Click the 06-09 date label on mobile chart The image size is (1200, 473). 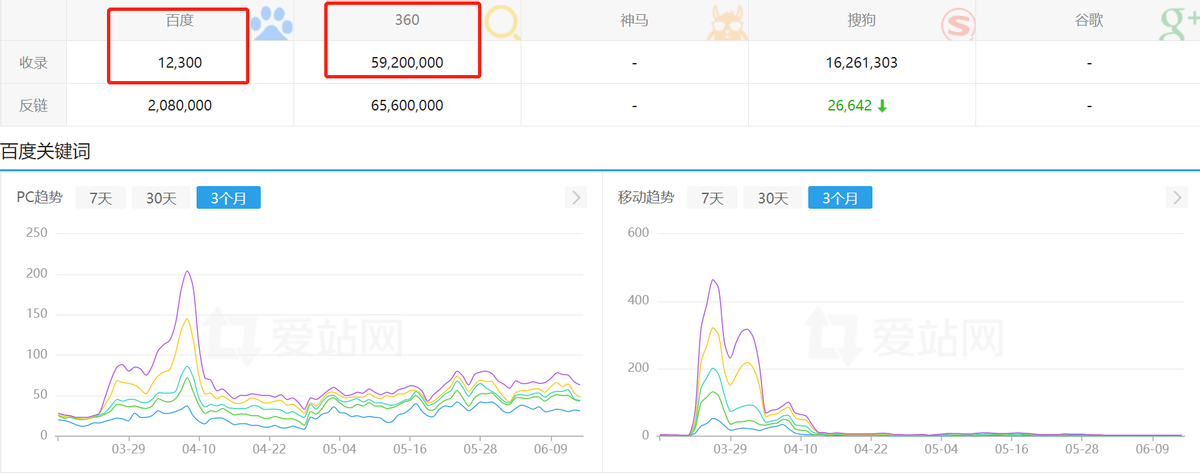click(x=1152, y=450)
